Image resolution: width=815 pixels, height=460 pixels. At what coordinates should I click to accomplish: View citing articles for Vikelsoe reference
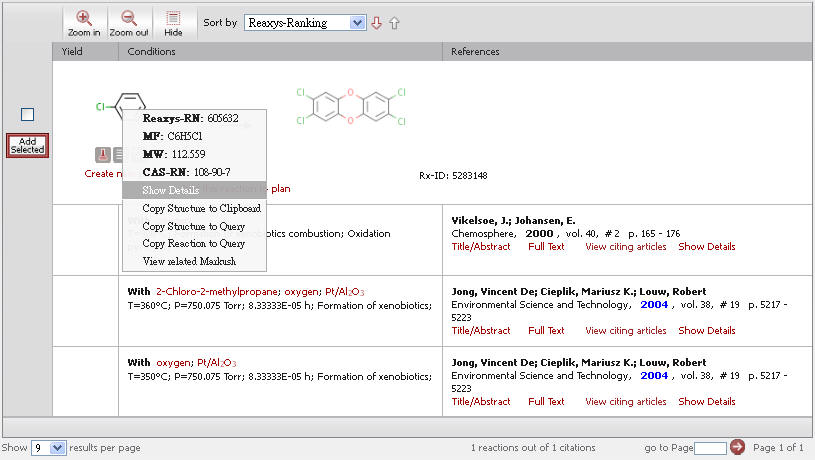[x=625, y=246]
